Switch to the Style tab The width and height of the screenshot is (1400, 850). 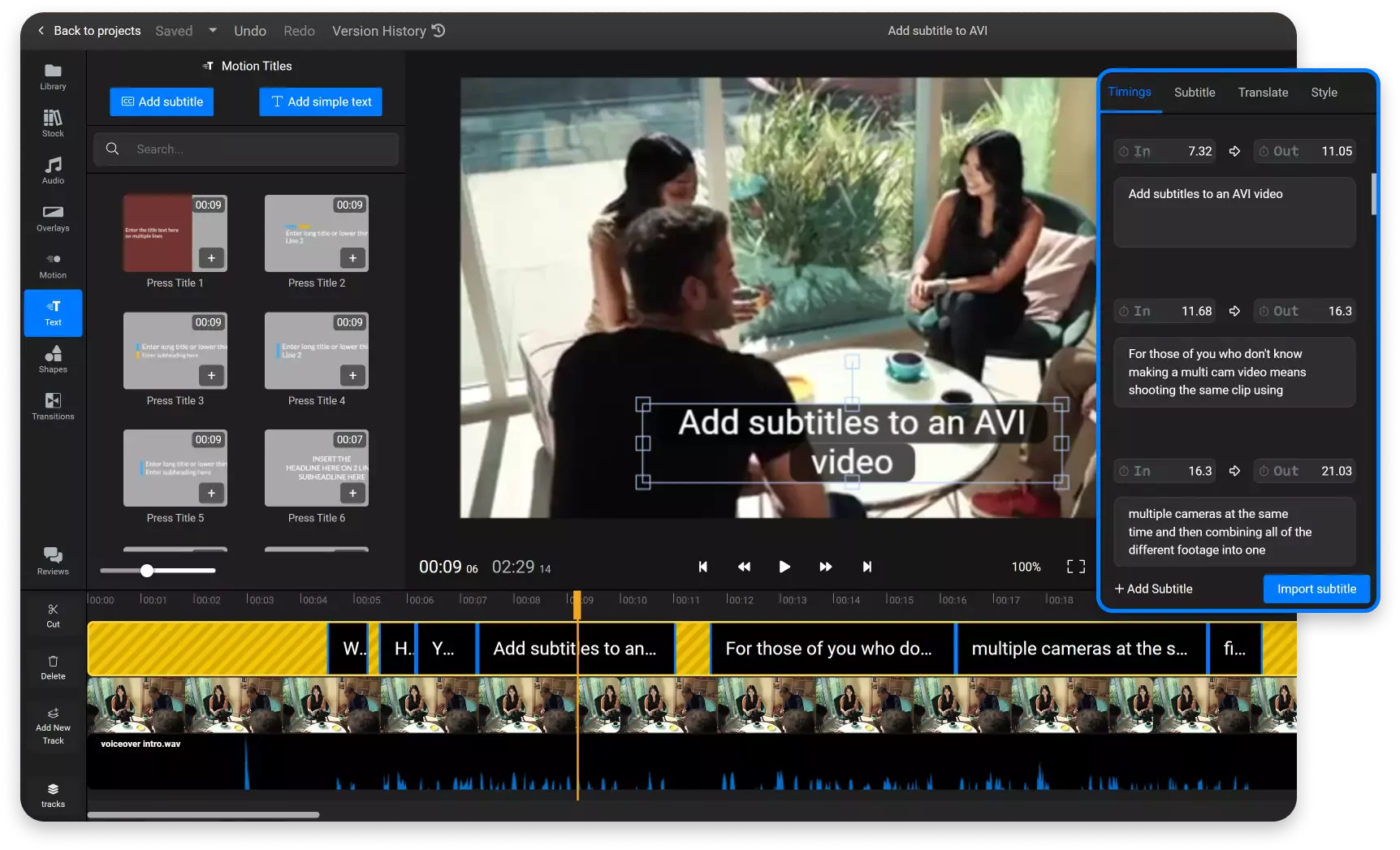1324,92
